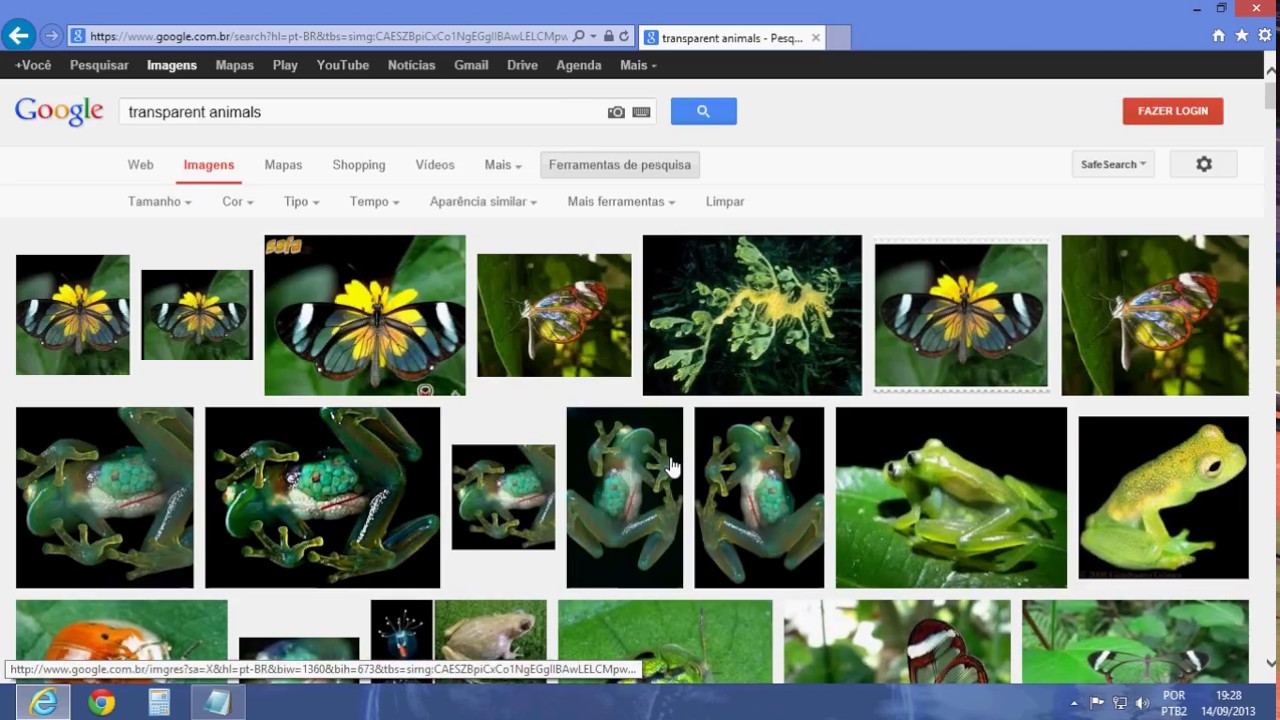Click the Action Center flag tray icon
1280x720 pixels.
pyautogui.click(x=1097, y=703)
